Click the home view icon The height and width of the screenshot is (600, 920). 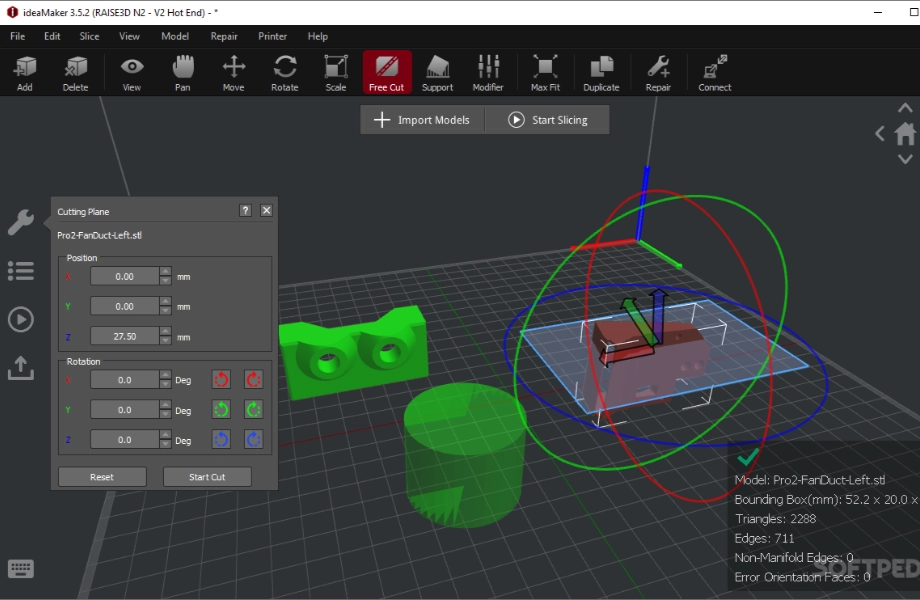click(x=905, y=133)
